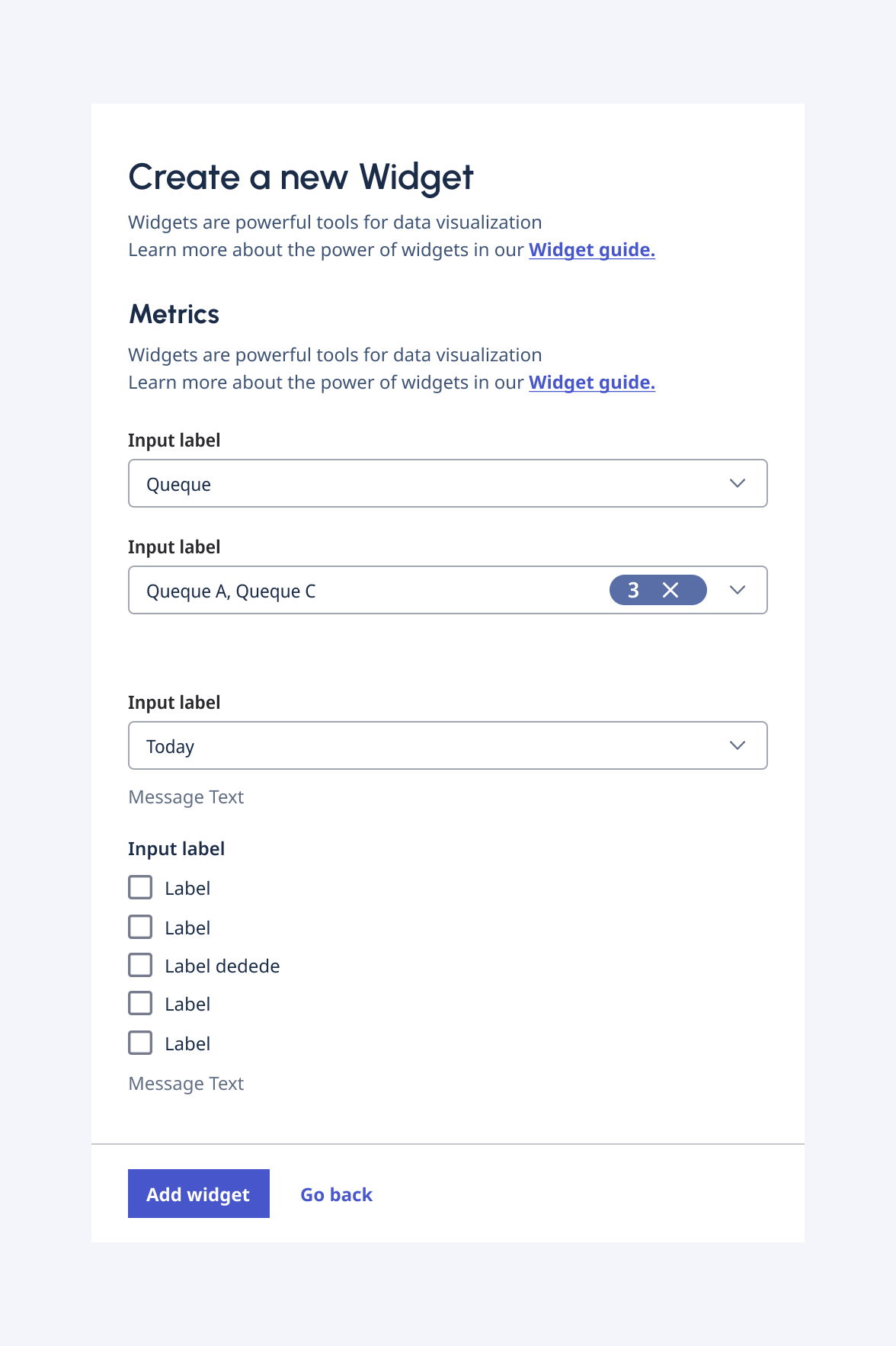The height and width of the screenshot is (1346, 896).
Task: Click the badge showing 3 selected items
Action: click(634, 590)
